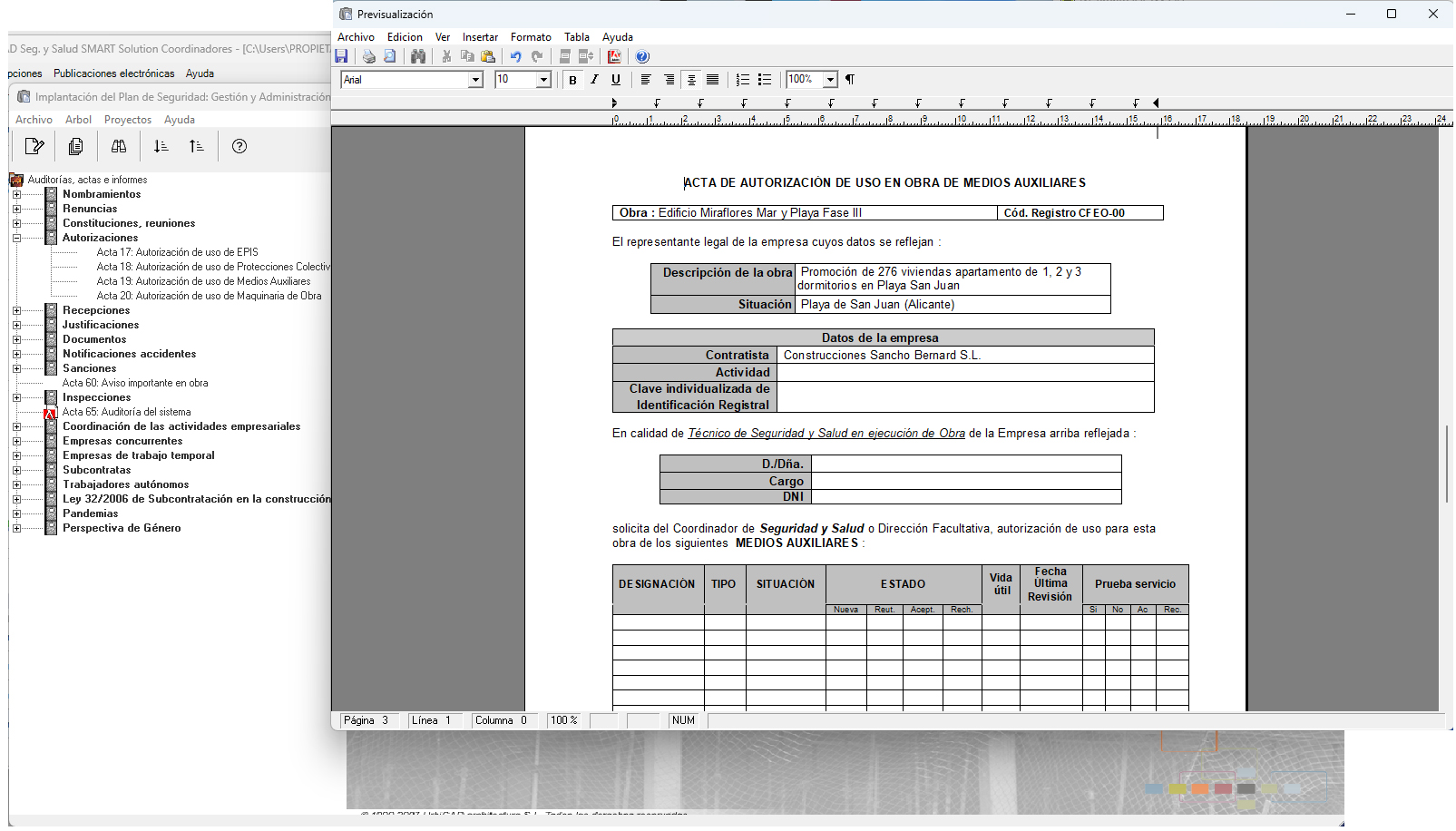Click the numbered list icon

[743, 80]
